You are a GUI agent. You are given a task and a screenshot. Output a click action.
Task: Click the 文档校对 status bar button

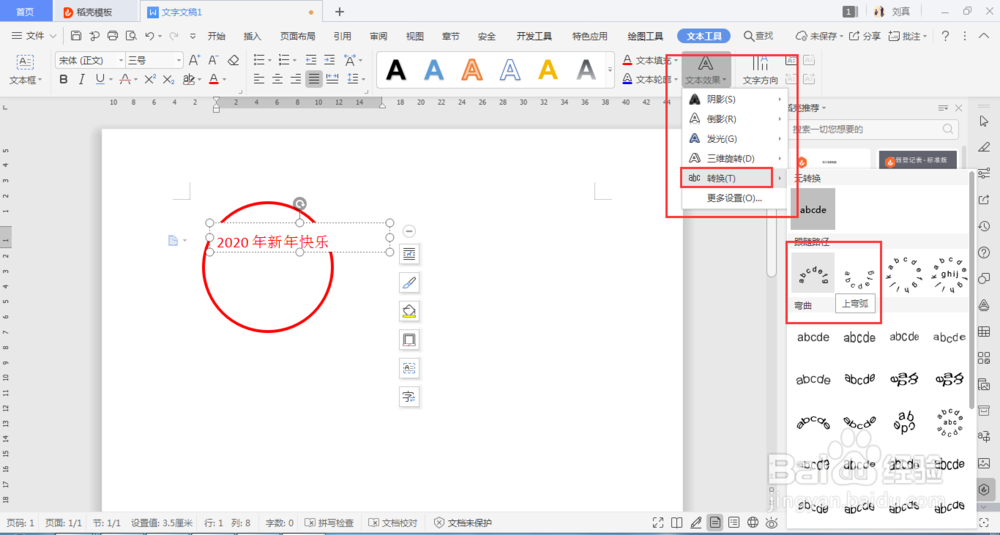393,523
